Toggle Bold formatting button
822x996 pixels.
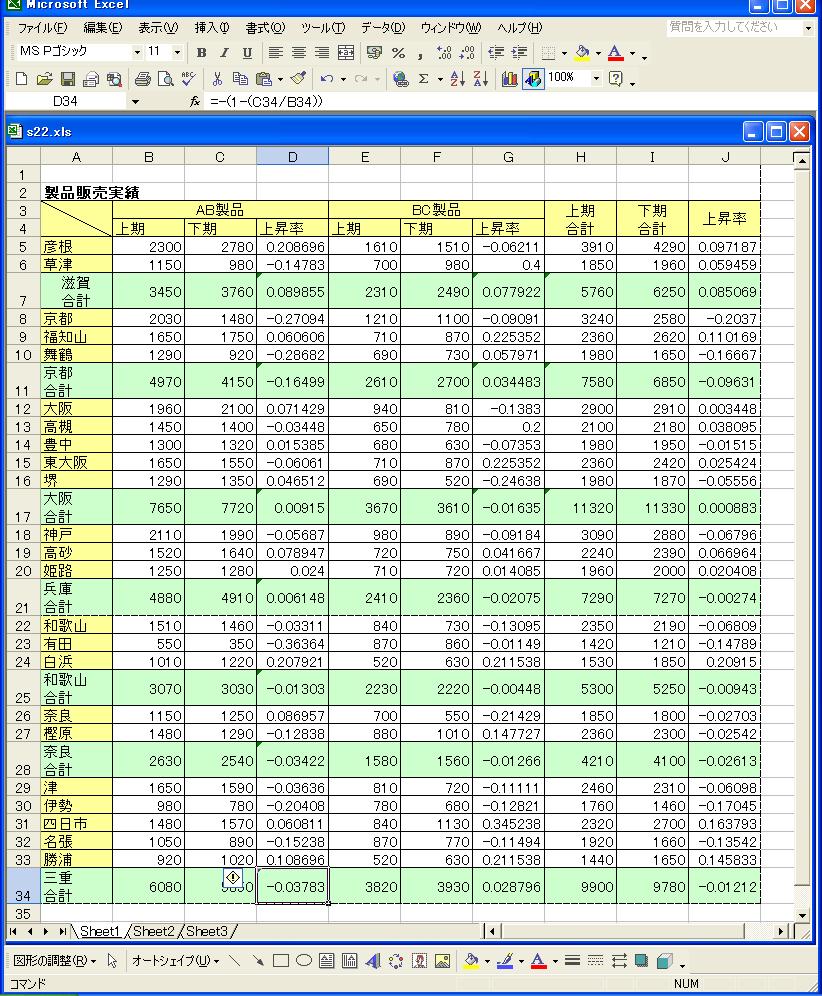coord(201,53)
